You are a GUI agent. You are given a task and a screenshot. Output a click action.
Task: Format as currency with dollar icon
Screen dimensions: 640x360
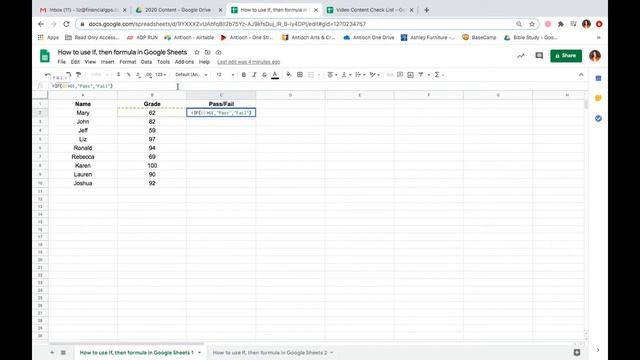click(118, 75)
